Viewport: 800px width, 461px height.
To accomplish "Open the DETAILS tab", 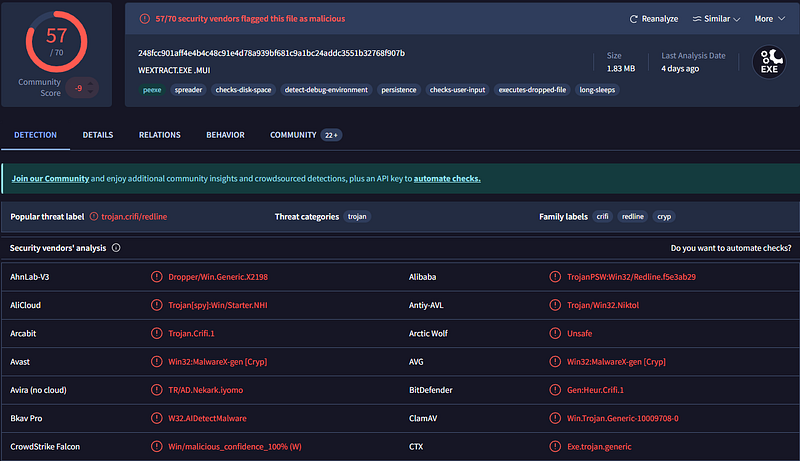I will [x=98, y=135].
